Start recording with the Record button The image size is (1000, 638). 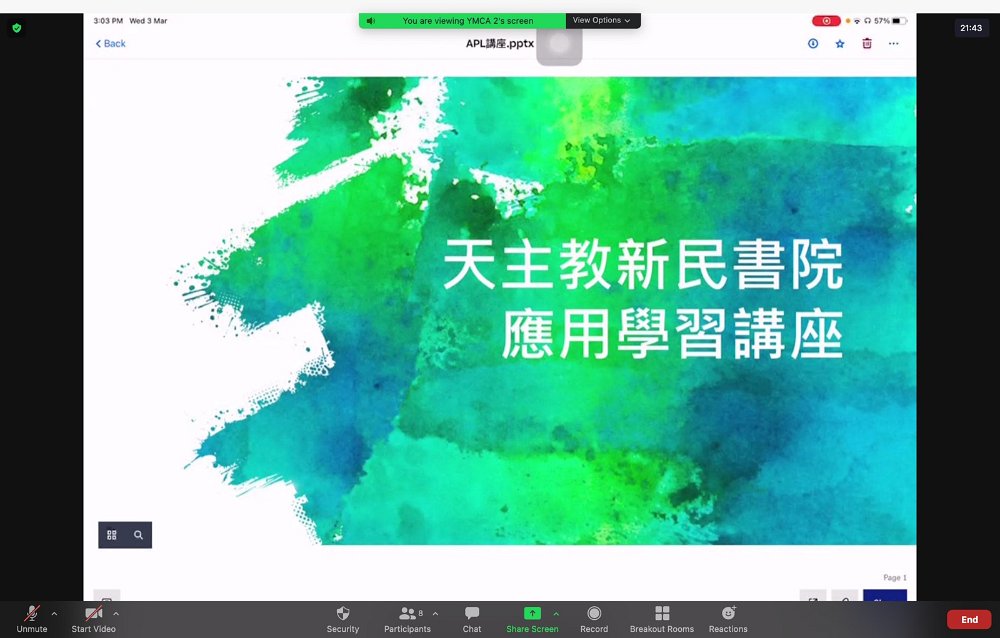click(x=594, y=619)
